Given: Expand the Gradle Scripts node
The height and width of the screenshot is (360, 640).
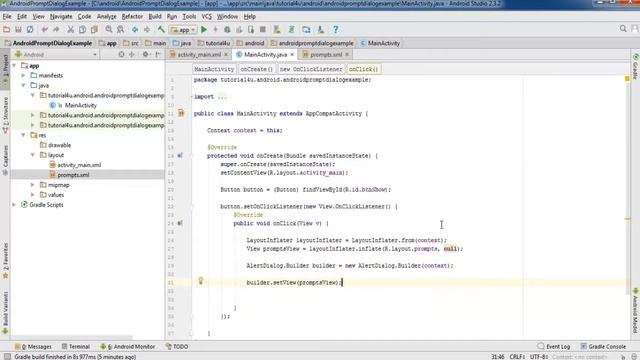Looking at the screenshot, I should click(14, 204).
